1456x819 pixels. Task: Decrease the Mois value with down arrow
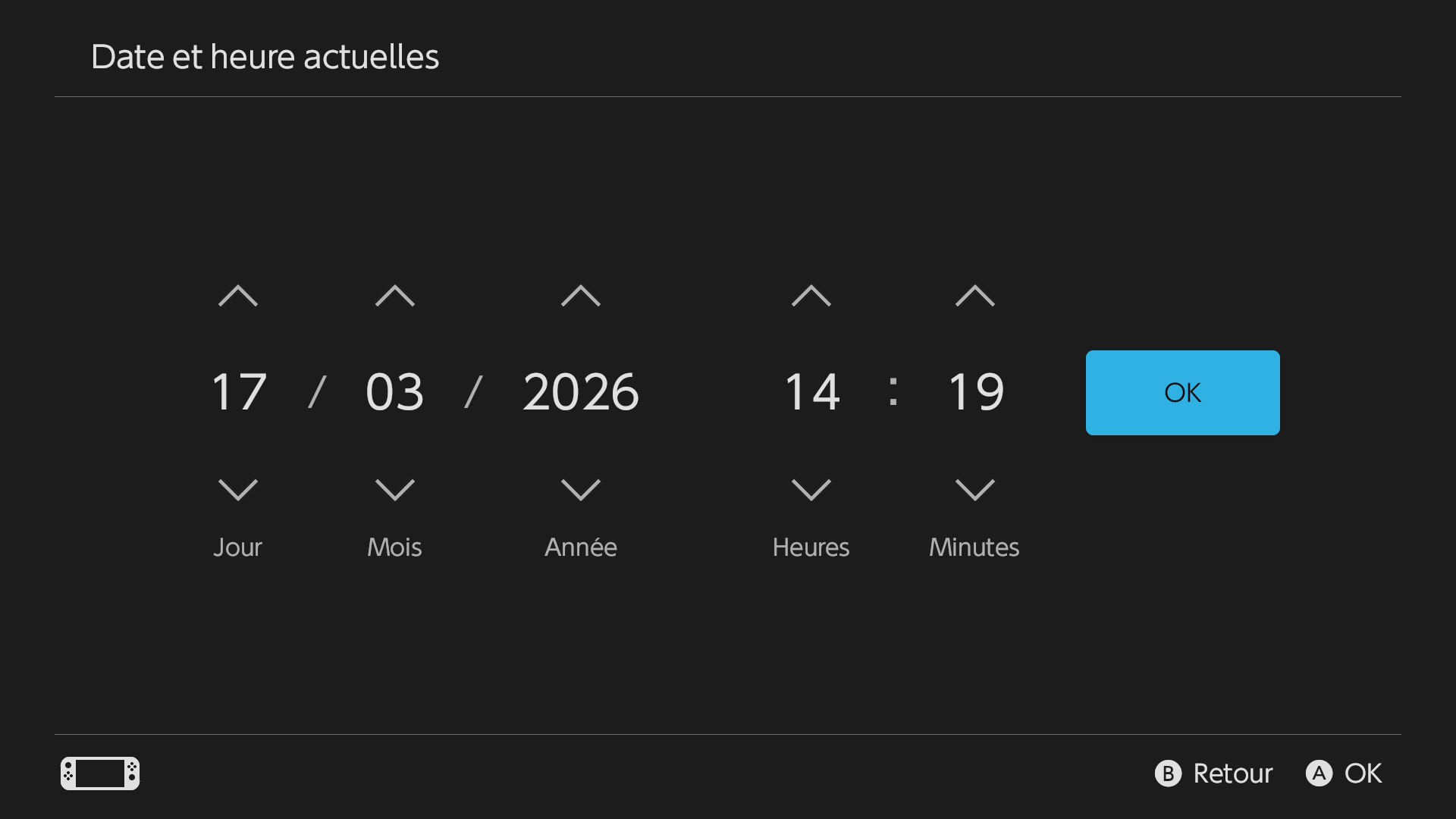394,489
